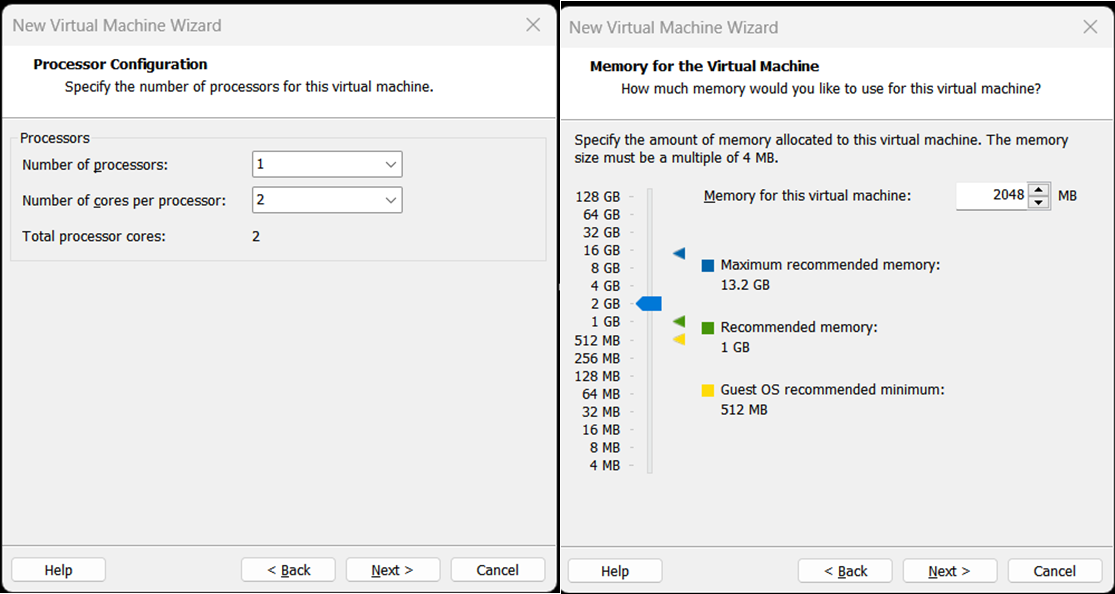Close the Processor Configuration wizard window
The height and width of the screenshot is (594, 1115).
[x=533, y=25]
